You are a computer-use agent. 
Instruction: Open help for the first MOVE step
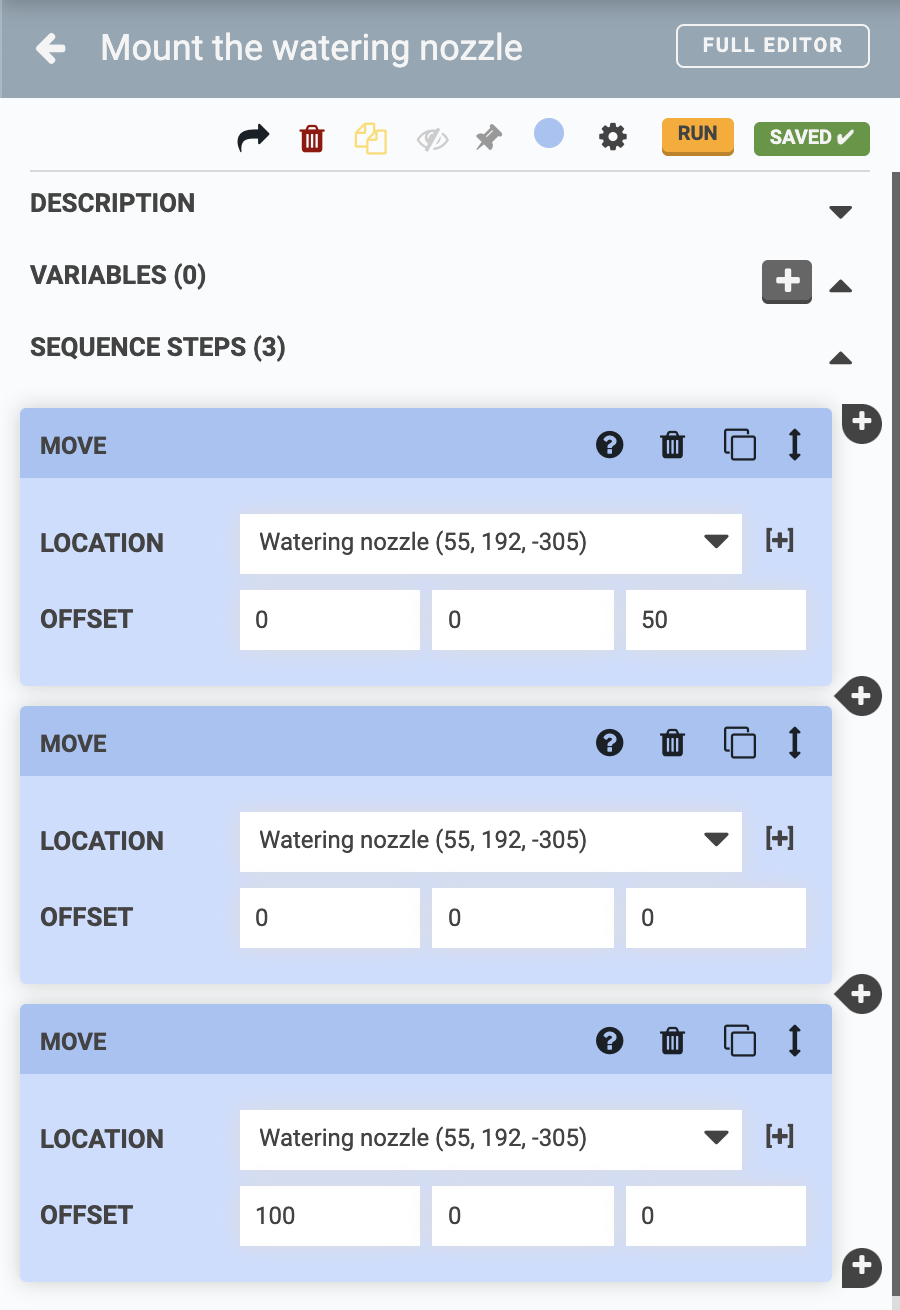(x=609, y=445)
